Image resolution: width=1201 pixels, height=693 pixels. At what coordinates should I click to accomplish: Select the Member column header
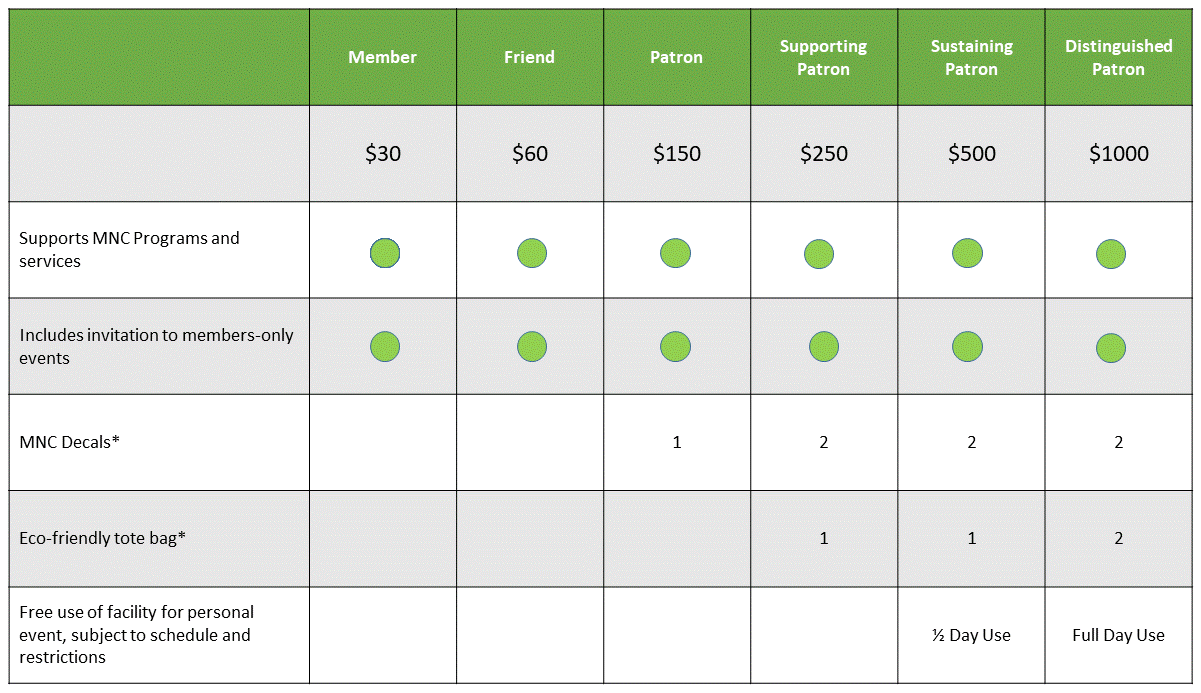(382, 57)
